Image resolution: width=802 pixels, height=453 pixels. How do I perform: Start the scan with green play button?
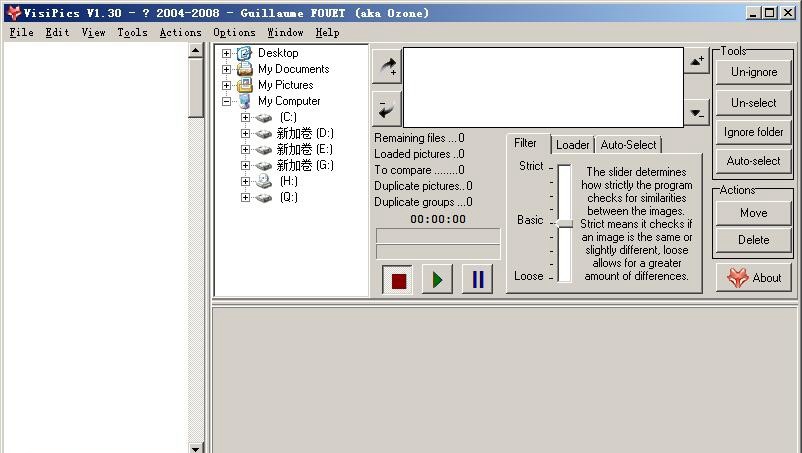pos(437,280)
